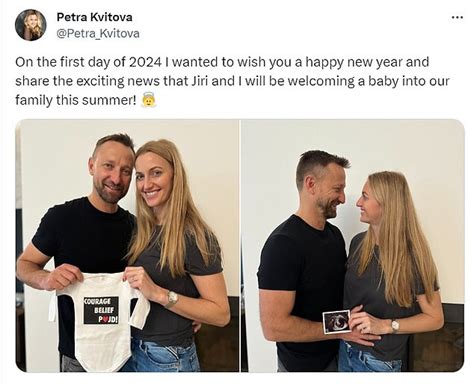Click the COURAGE BELIEF POJD! label
474x385 pixels.
pyautogui.click(x=101, y=310)
